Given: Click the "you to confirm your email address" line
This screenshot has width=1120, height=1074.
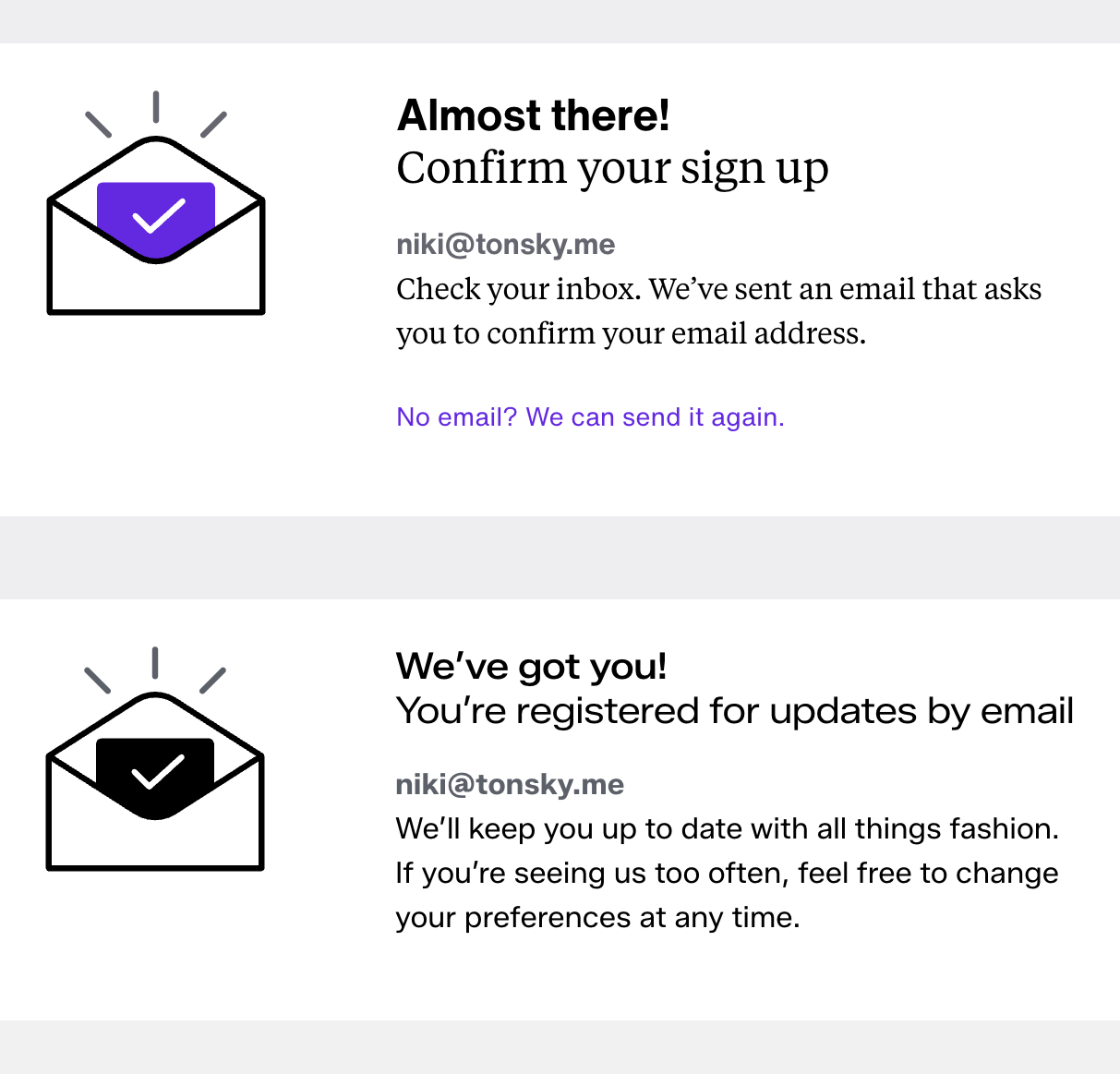Looking at the screenshot, I should 631,333.
